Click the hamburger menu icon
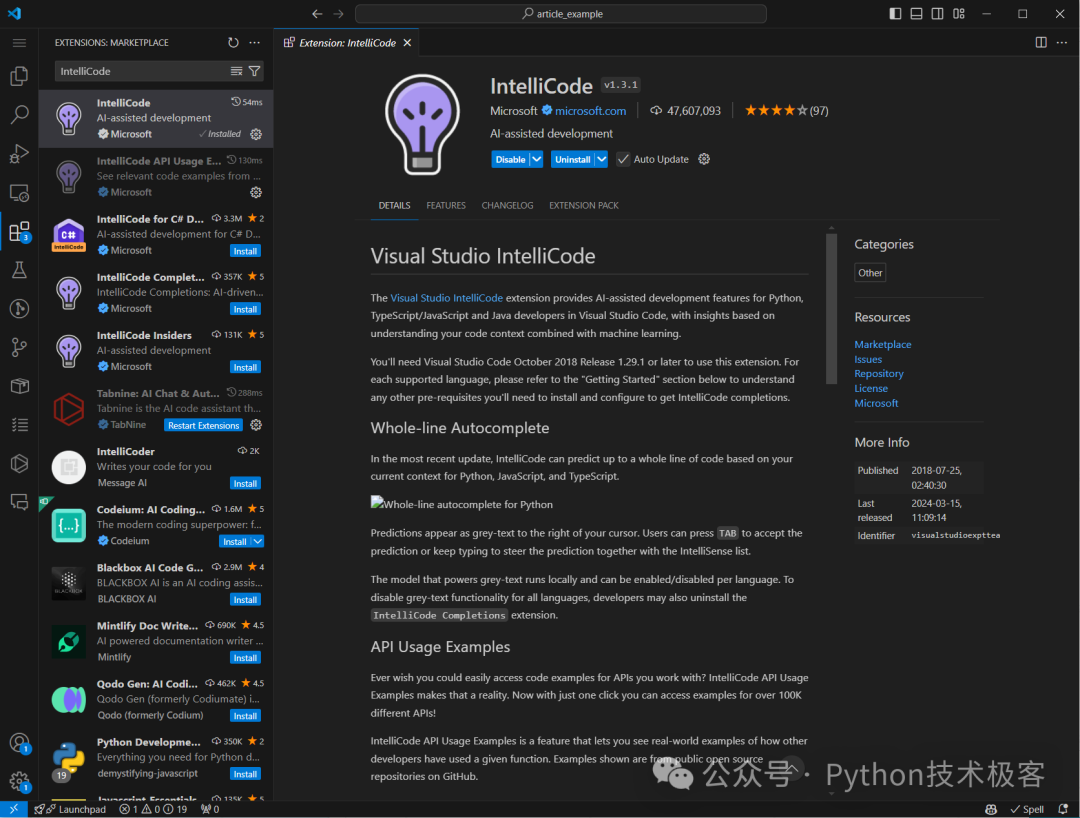 [x=19, y=43]
